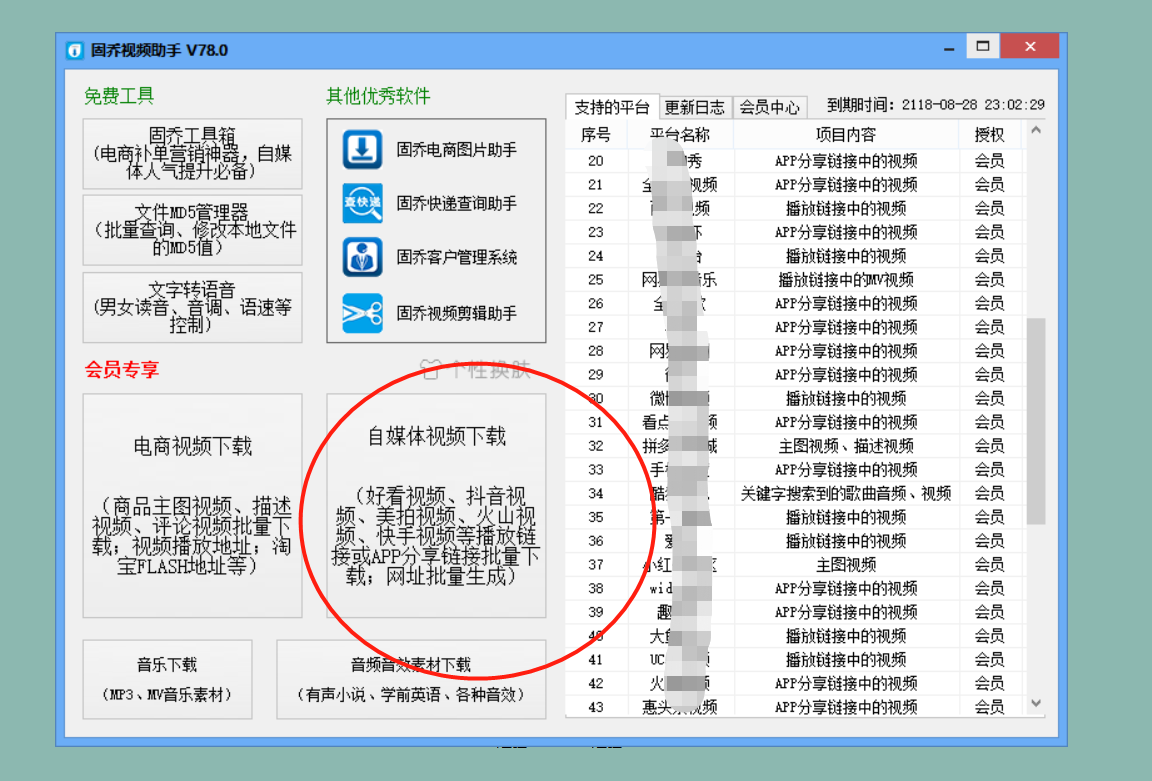Viewport: 1152px width, 781px height.
Task: Select row 25 播放链接中的MV视频
Action: pos(795,280)
